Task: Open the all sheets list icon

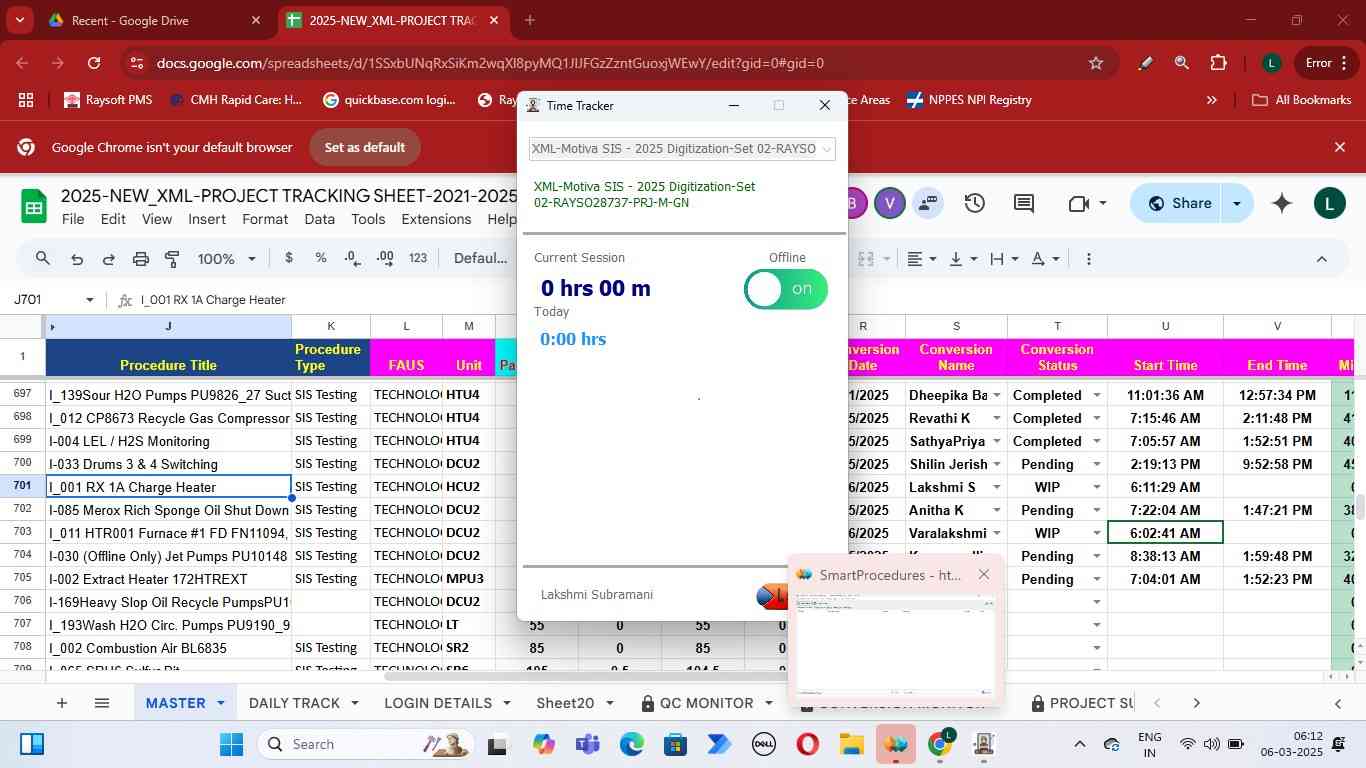Action: point(101,703)
